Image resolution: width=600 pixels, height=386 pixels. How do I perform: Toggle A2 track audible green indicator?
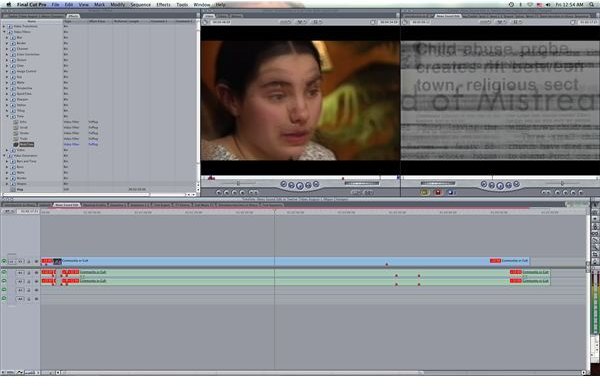(x=4, y=281)
